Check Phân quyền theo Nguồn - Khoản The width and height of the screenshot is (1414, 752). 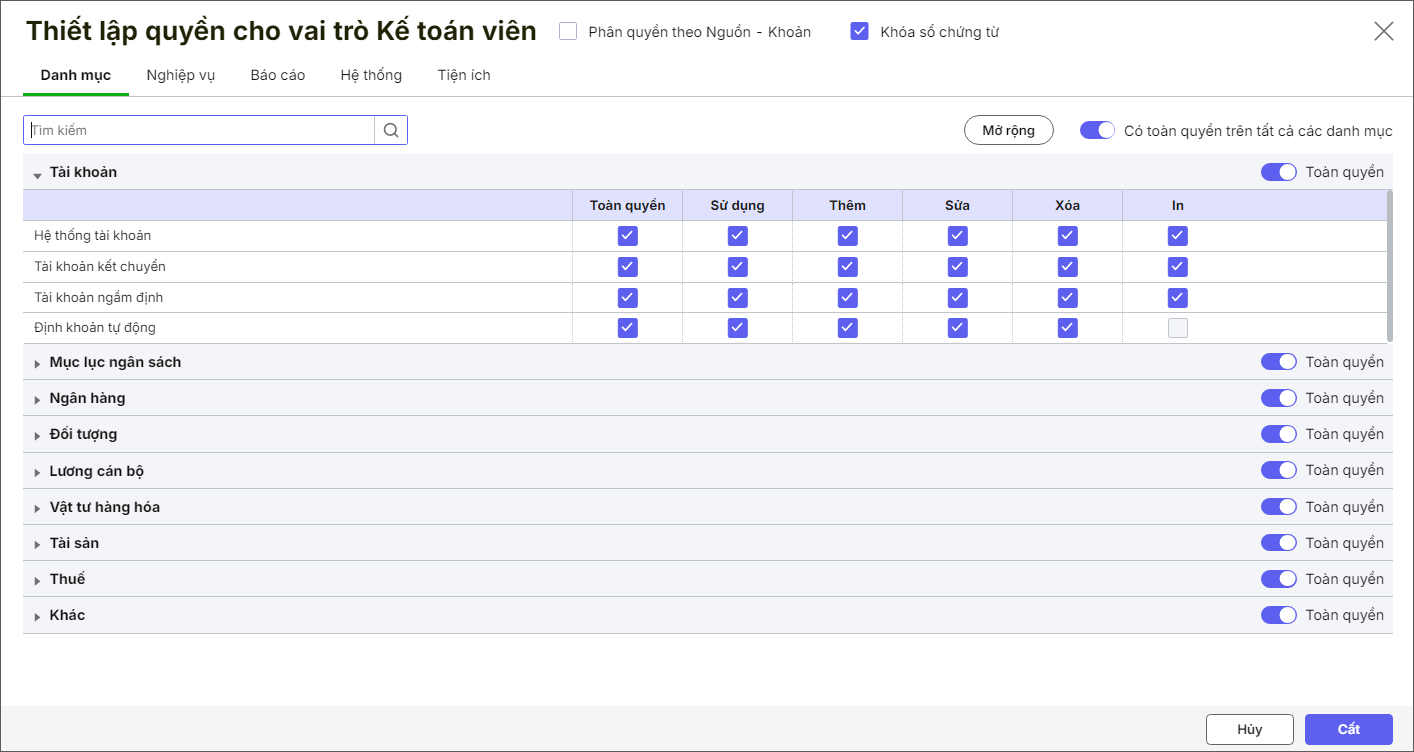(568, 31)
